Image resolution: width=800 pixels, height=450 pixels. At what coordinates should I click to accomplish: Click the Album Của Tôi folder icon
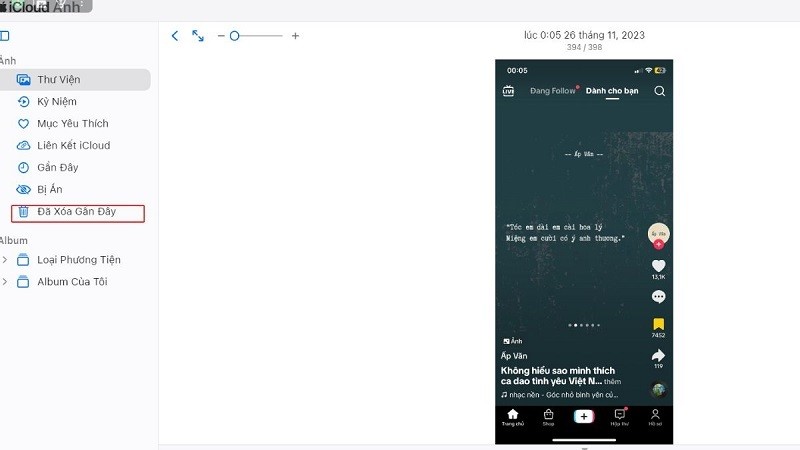(23, 282)
